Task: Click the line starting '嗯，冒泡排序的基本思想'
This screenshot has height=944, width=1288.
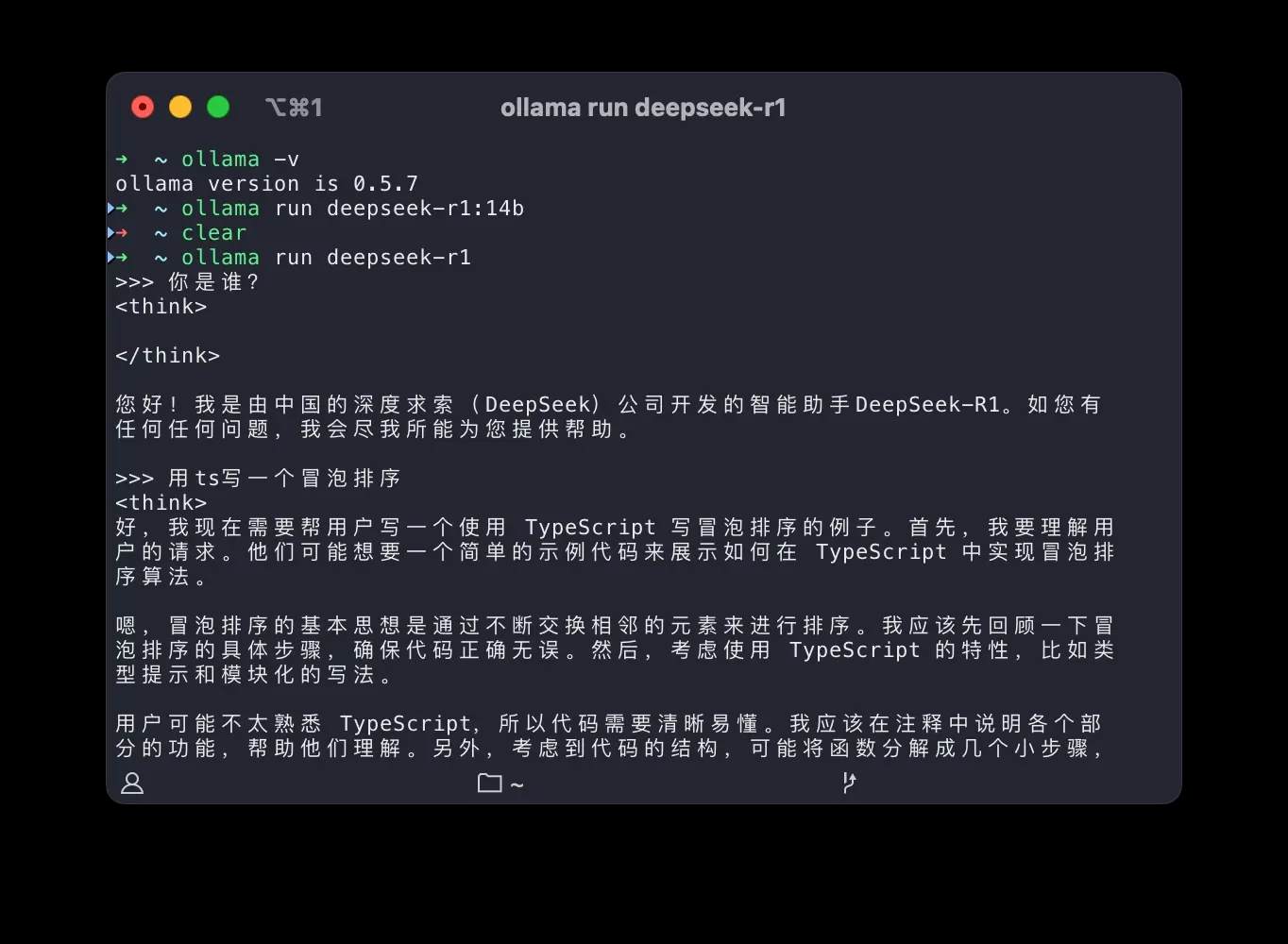Action: coord(615,625)
